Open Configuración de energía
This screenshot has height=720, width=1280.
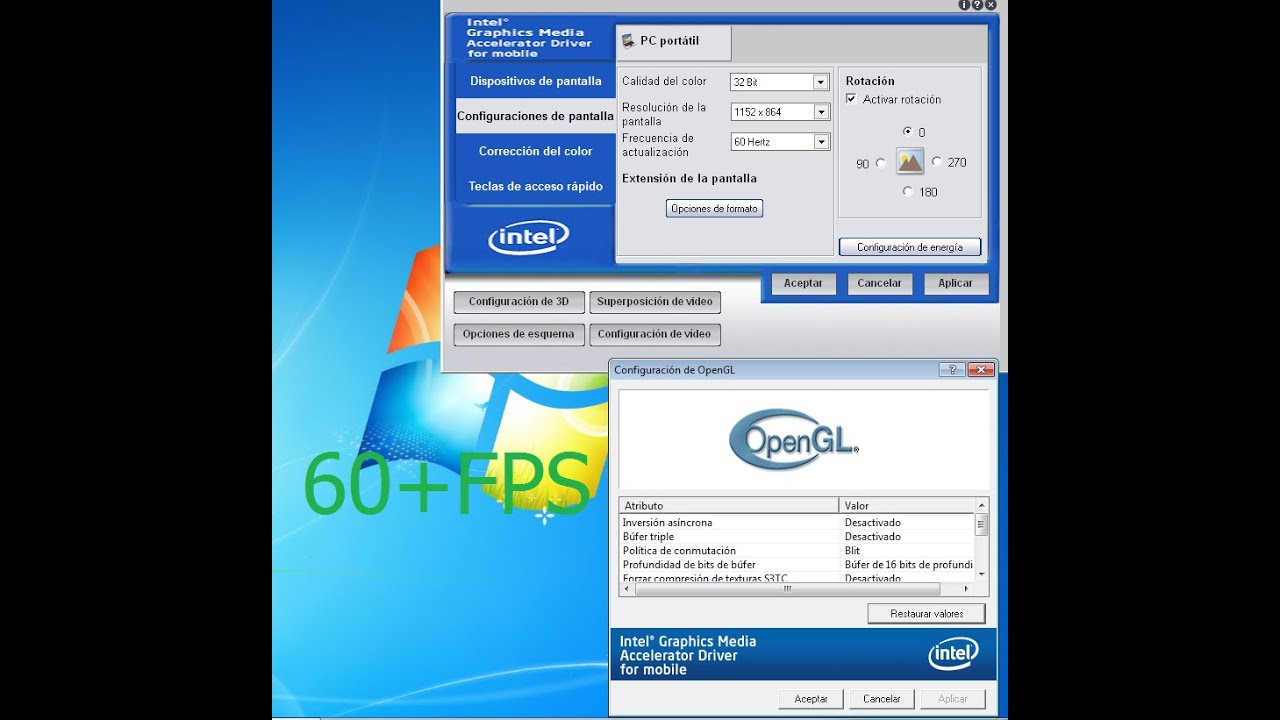point(910,247)
